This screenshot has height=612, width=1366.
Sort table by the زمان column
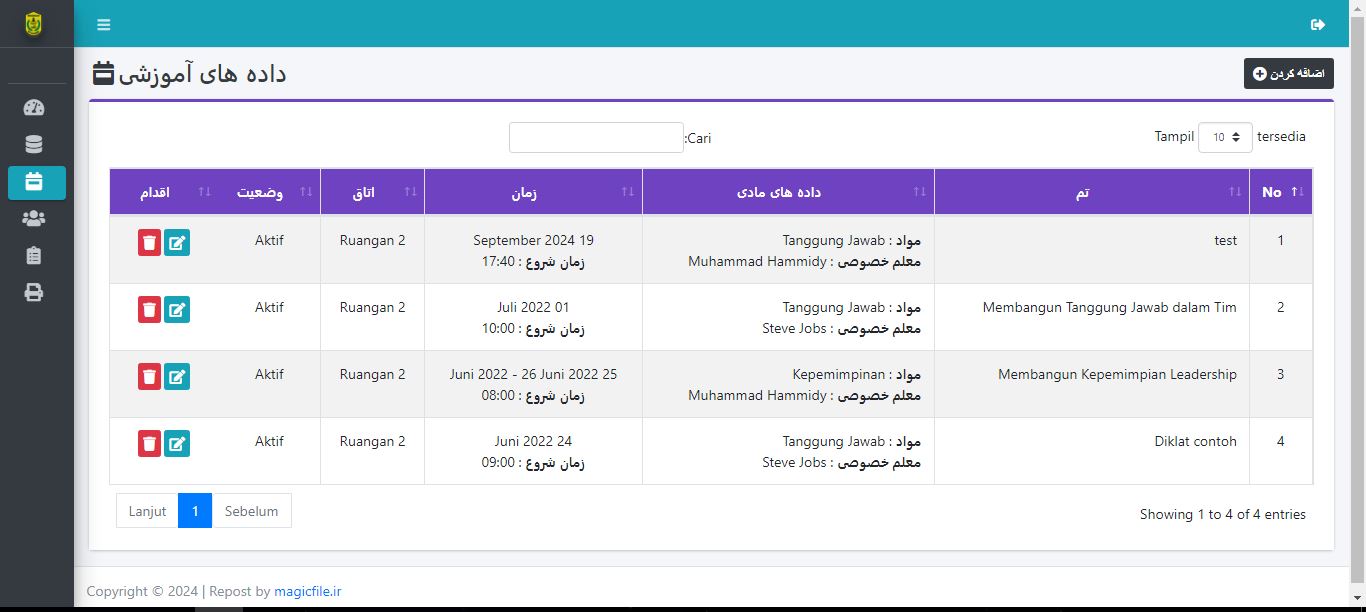coord(533,192)
